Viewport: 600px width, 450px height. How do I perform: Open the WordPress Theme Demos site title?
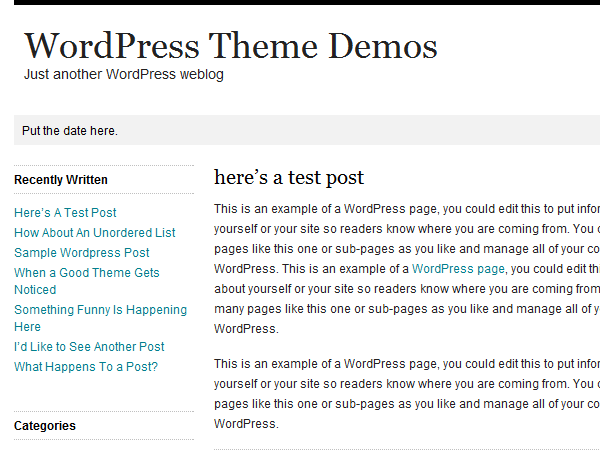pos(231,46)
